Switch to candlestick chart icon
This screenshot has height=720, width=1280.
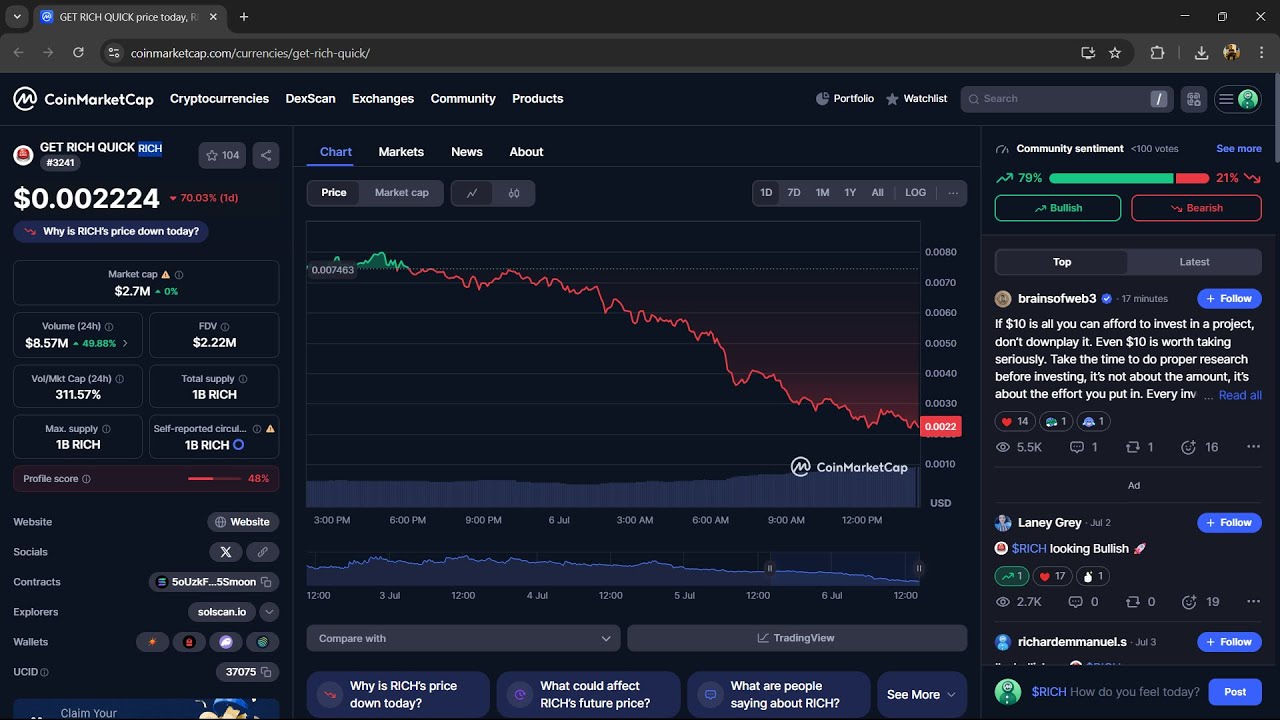tap(514, 193)
